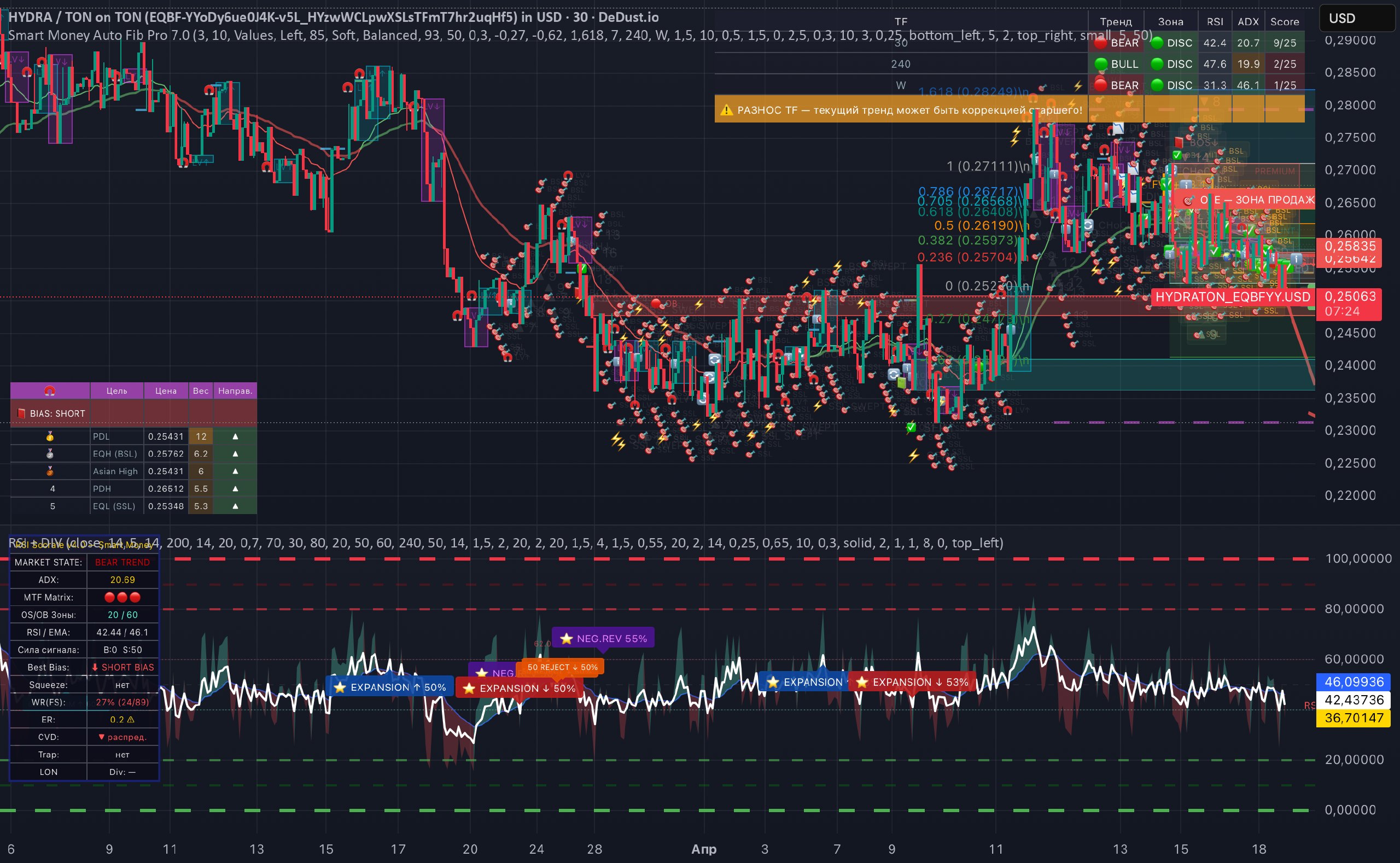Click the green DISC circle in the W row
This screenshot has width=1400, height=863.
1157,85
